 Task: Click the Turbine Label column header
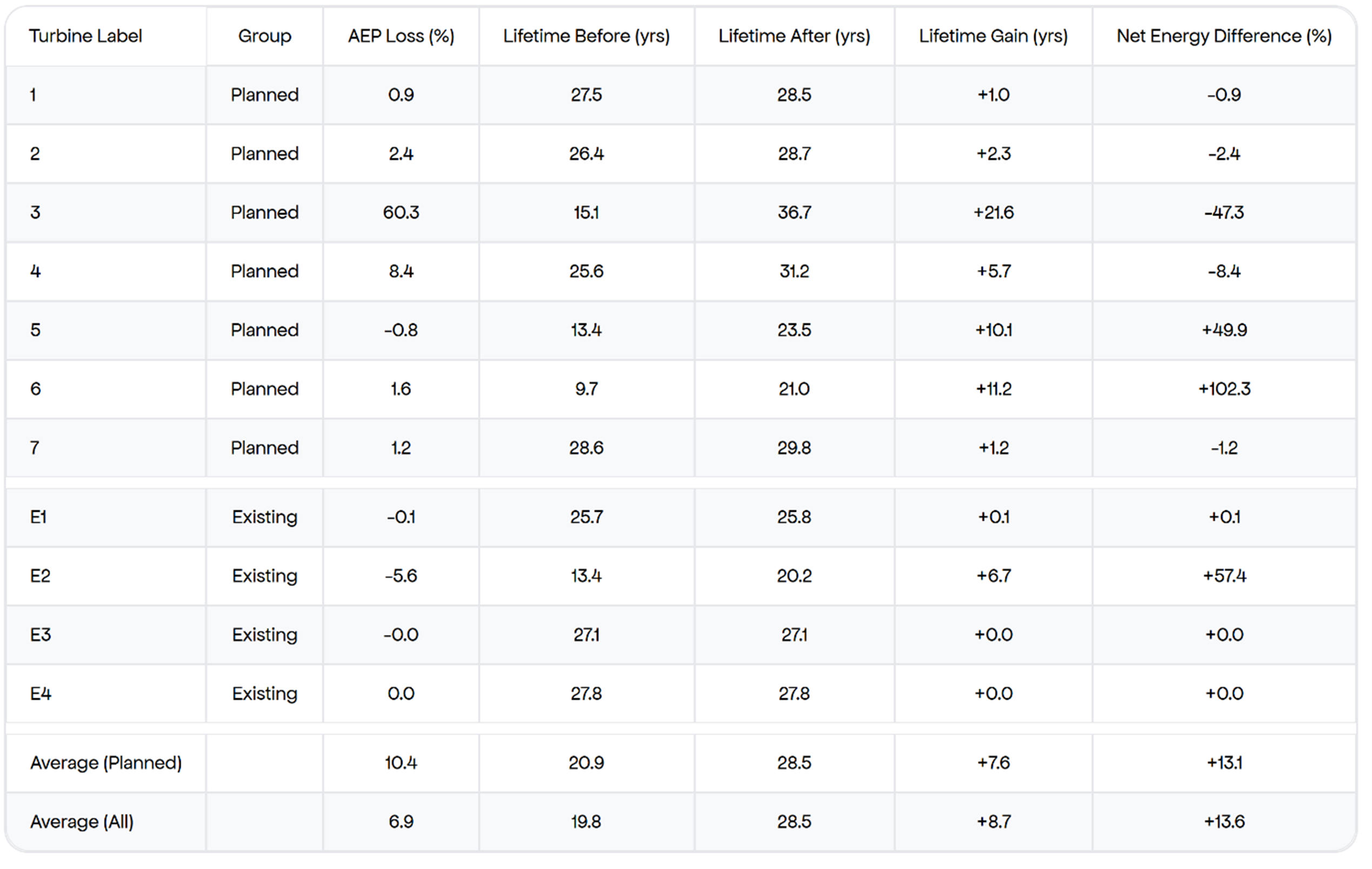pyautogui.click(x=85, y=36)
